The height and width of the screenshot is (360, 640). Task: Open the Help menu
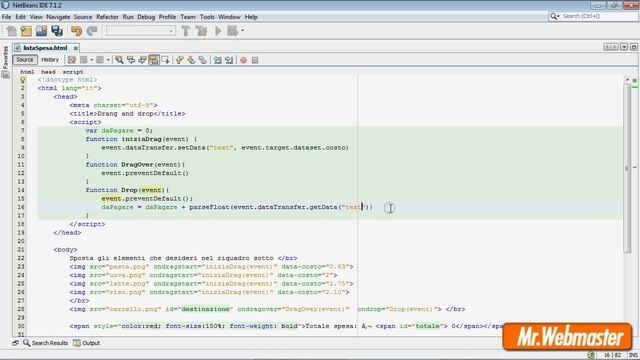coord(251,17)
